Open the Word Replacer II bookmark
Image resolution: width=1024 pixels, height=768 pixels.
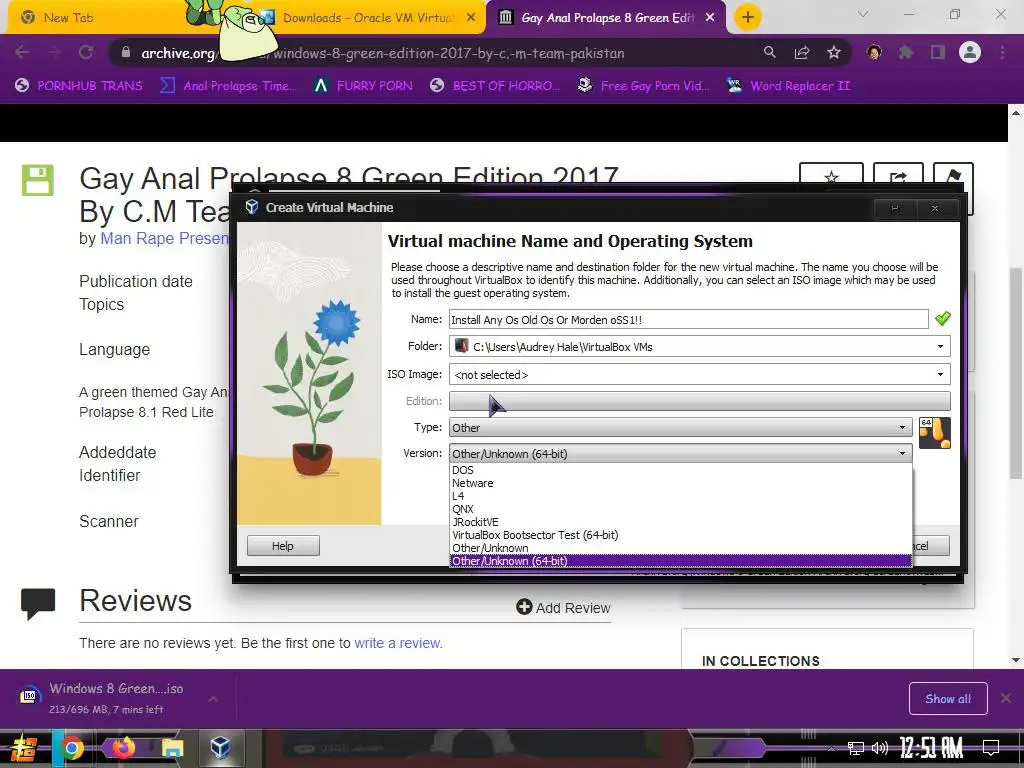[x=788, y=86]
